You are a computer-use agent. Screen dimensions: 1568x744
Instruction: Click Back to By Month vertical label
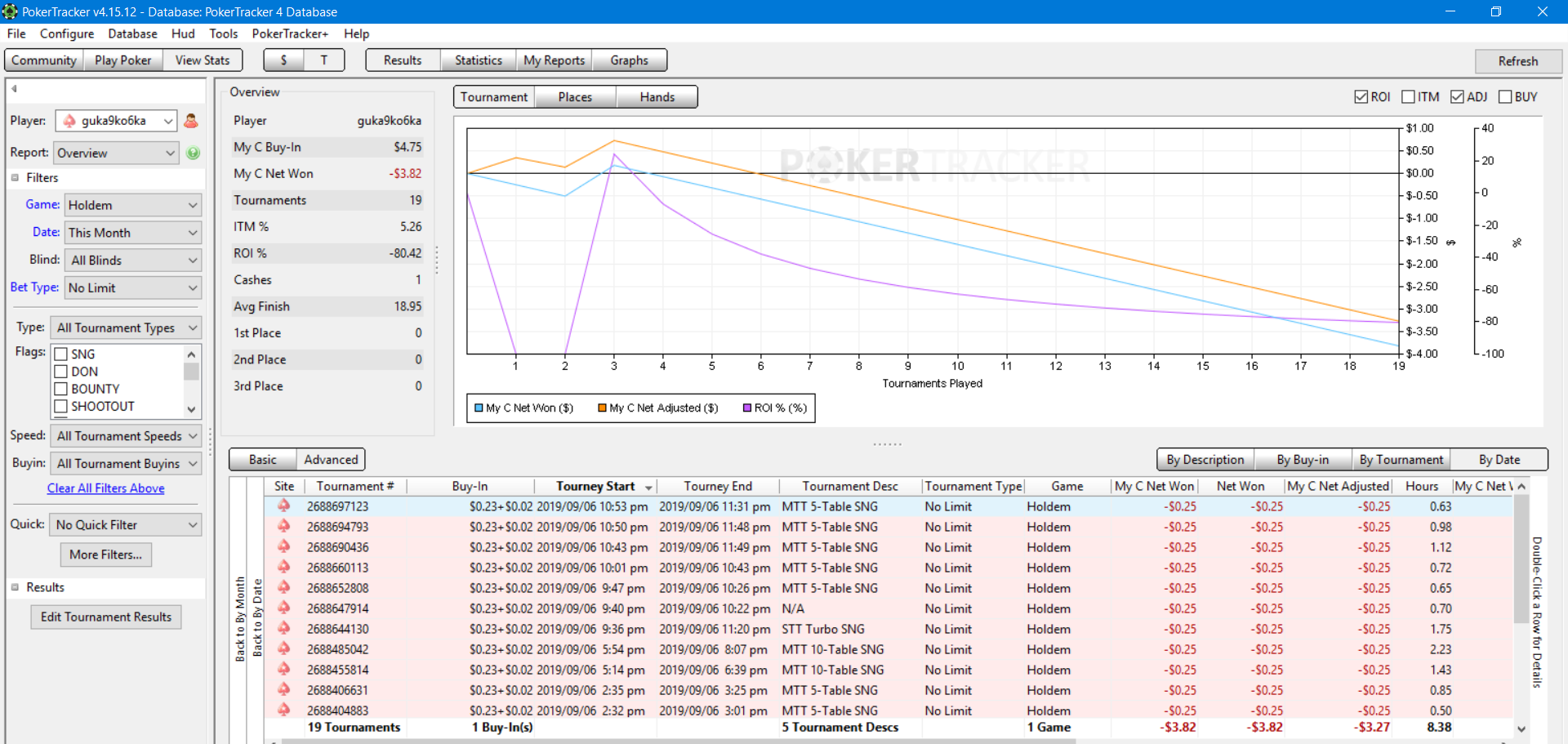click(x=240, y=619)
